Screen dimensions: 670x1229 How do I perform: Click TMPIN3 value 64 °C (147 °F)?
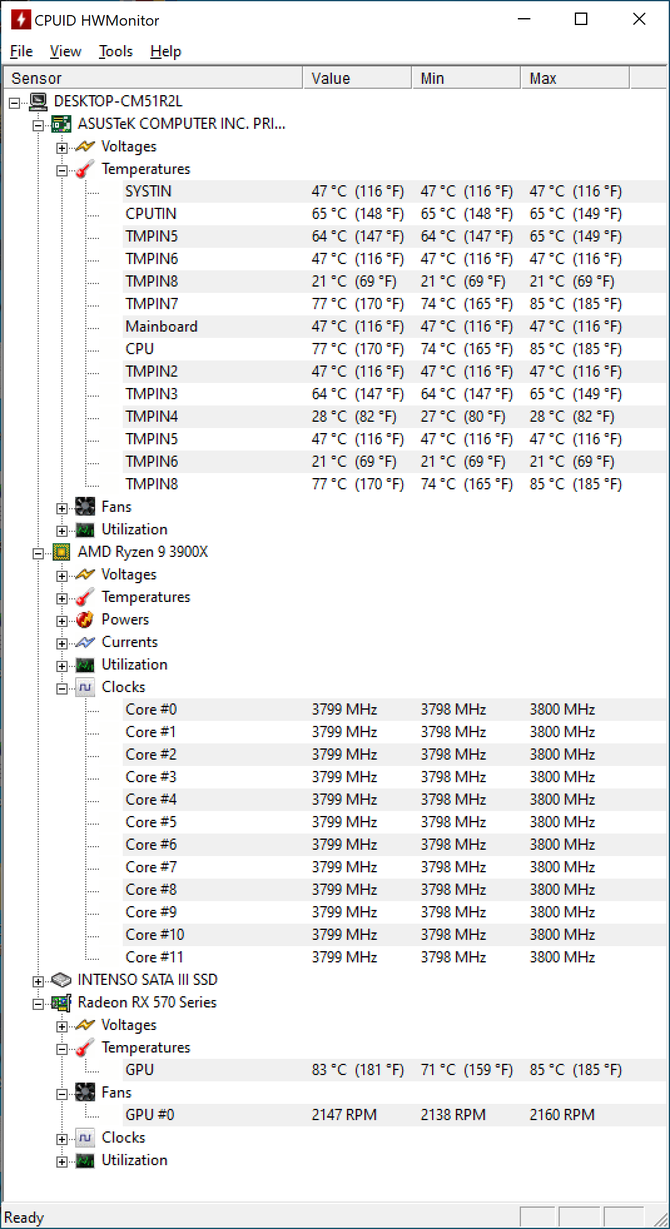pos(358,394)
